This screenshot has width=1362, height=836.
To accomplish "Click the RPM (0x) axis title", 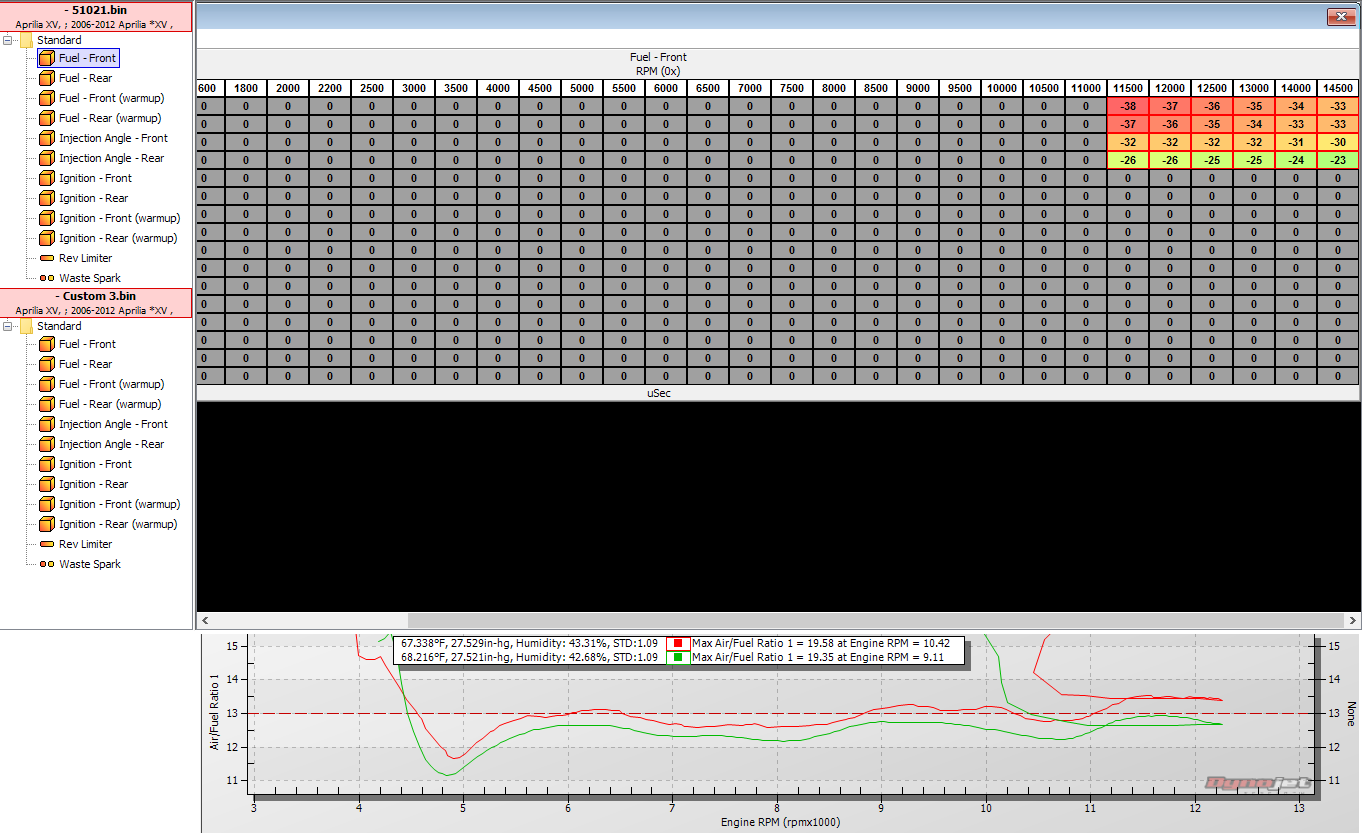I will point(658,71).
